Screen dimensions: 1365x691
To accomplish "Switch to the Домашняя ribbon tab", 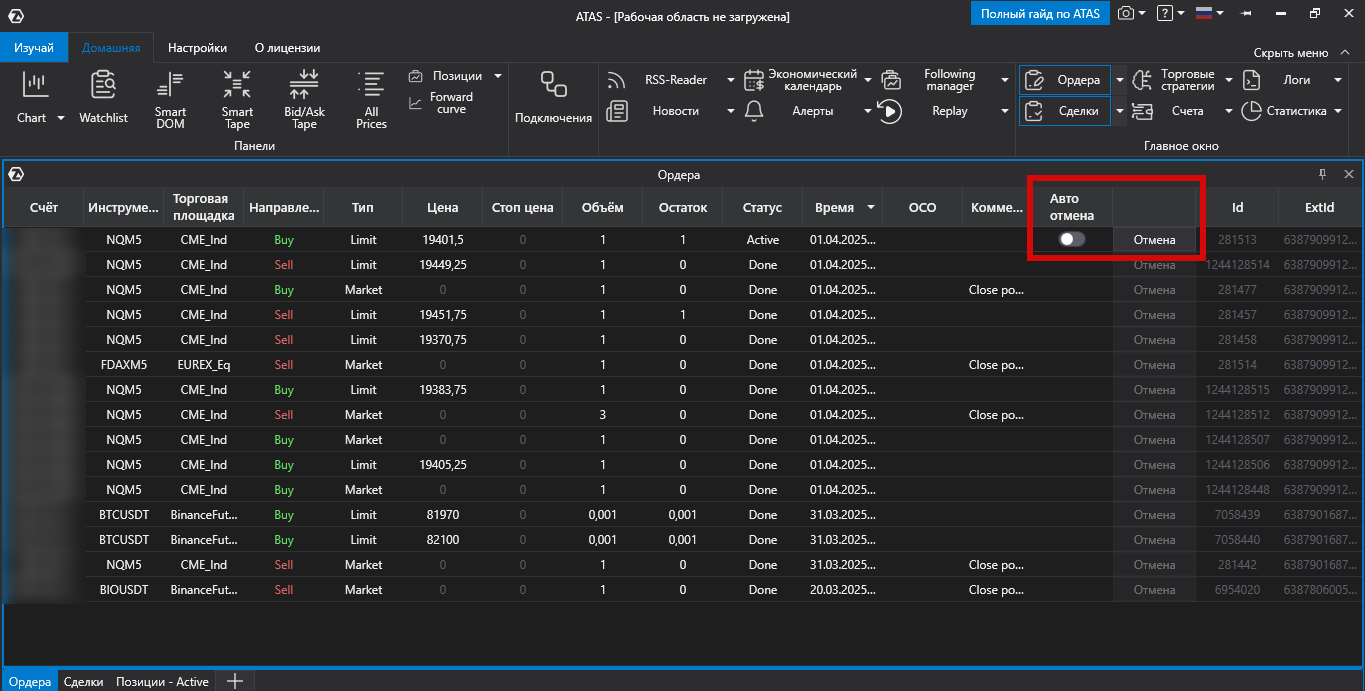I will tap(111, 47).
